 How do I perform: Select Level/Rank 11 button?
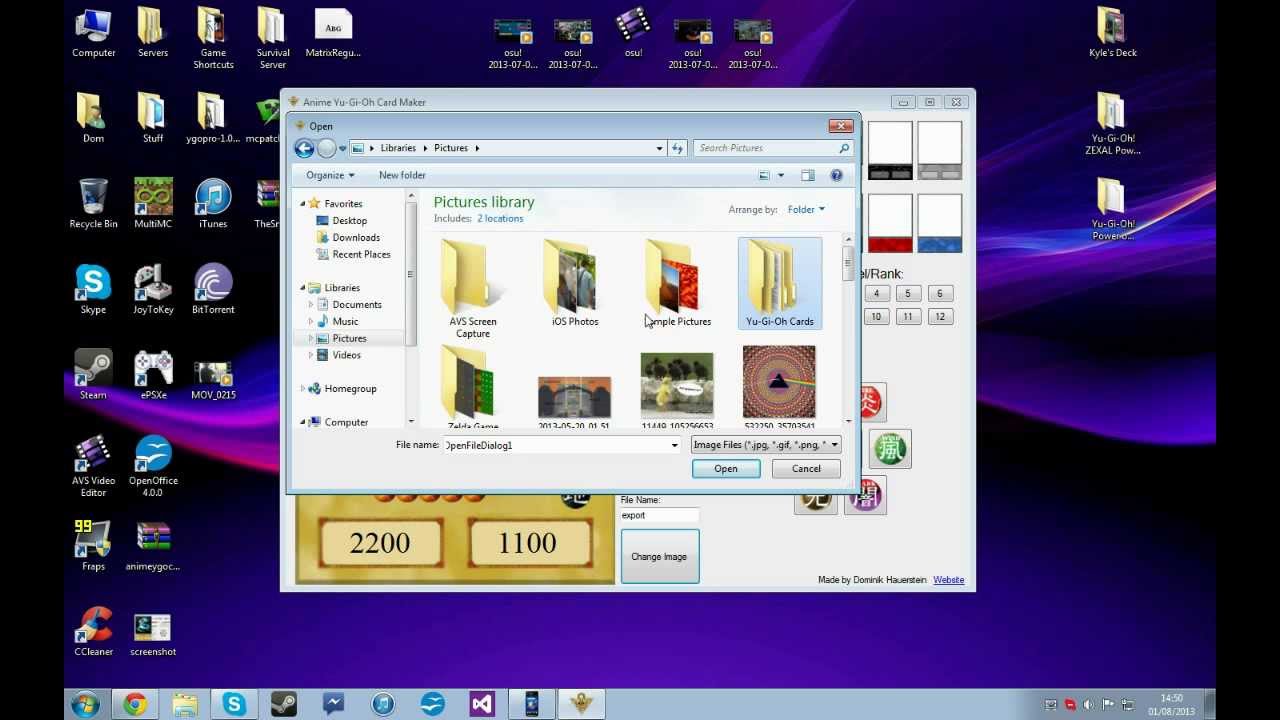click(x=908, y=316)
